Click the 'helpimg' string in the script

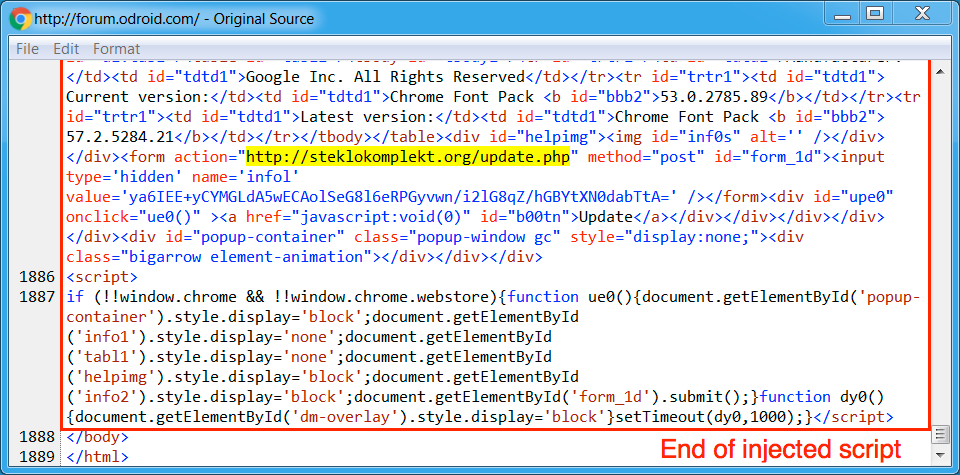click(114, 376)
